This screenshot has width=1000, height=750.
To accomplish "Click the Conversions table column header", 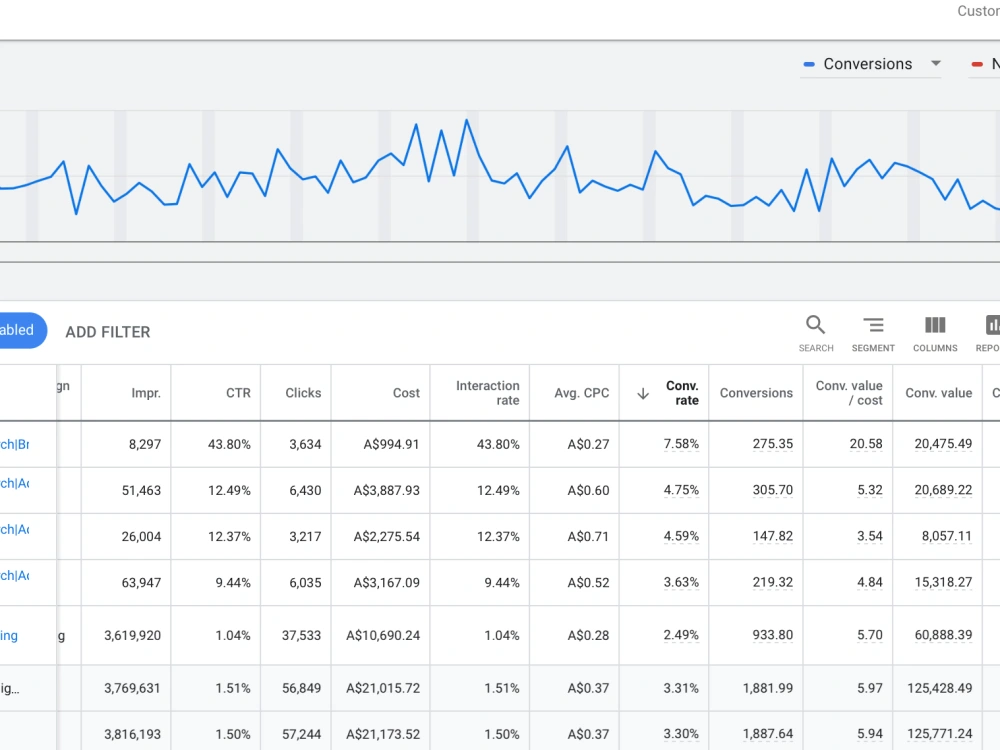I will click(756, 393).
